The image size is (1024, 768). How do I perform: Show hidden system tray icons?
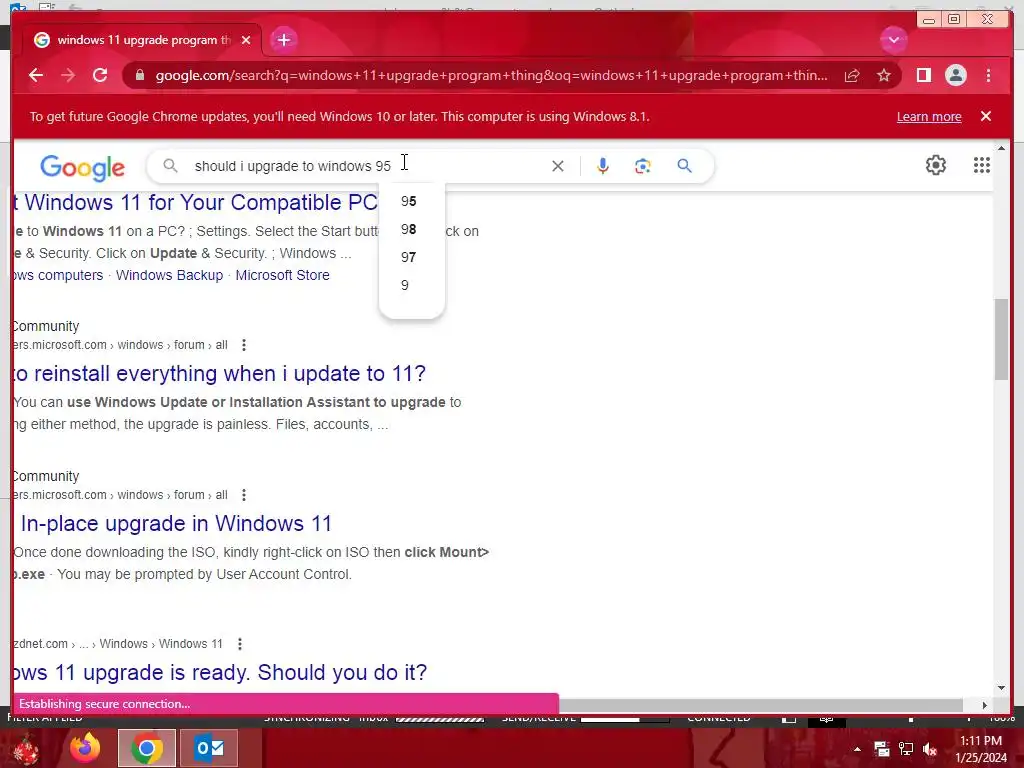[x=857, y=749]
